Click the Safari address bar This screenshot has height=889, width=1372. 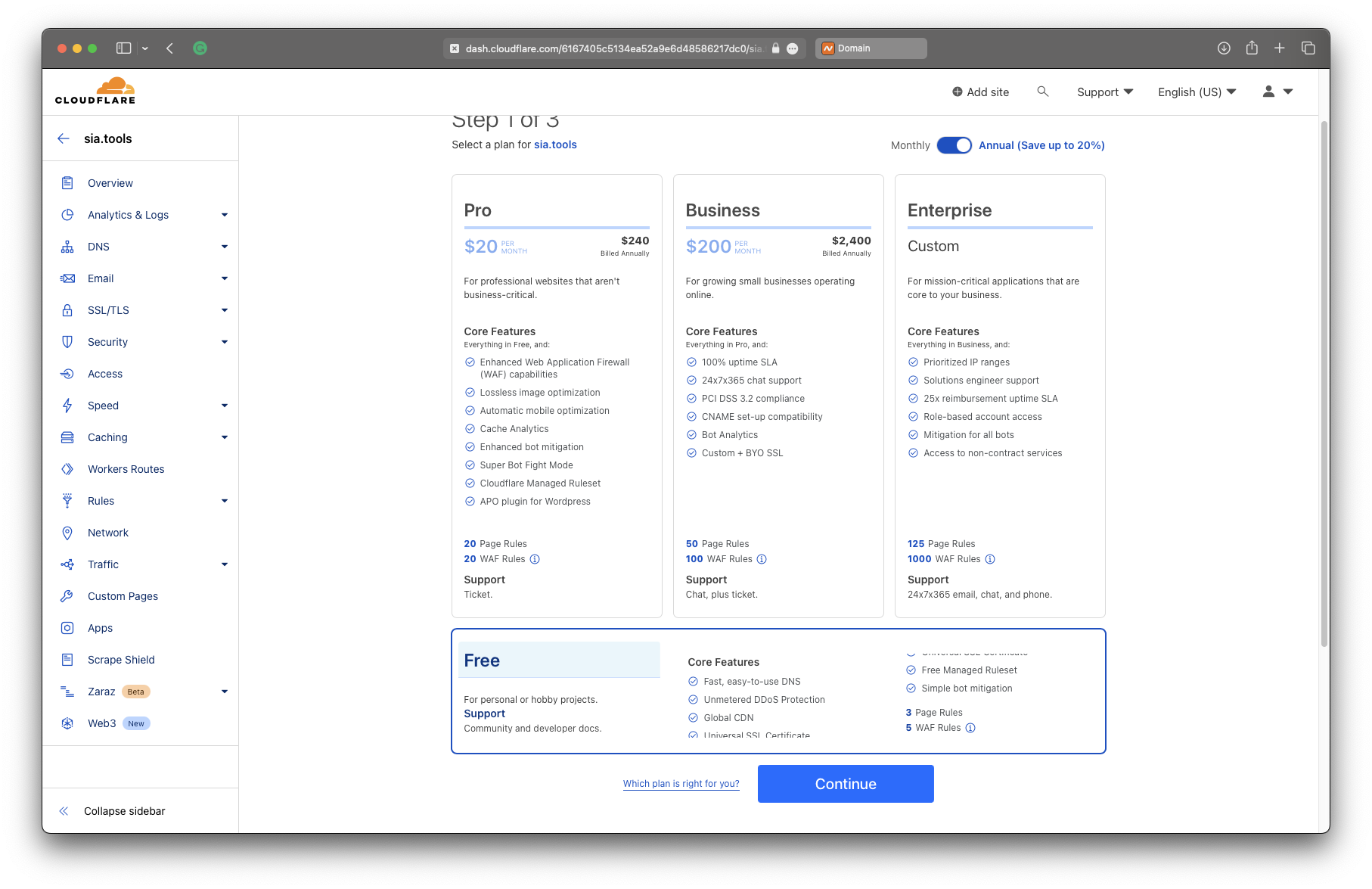point(613,48)
